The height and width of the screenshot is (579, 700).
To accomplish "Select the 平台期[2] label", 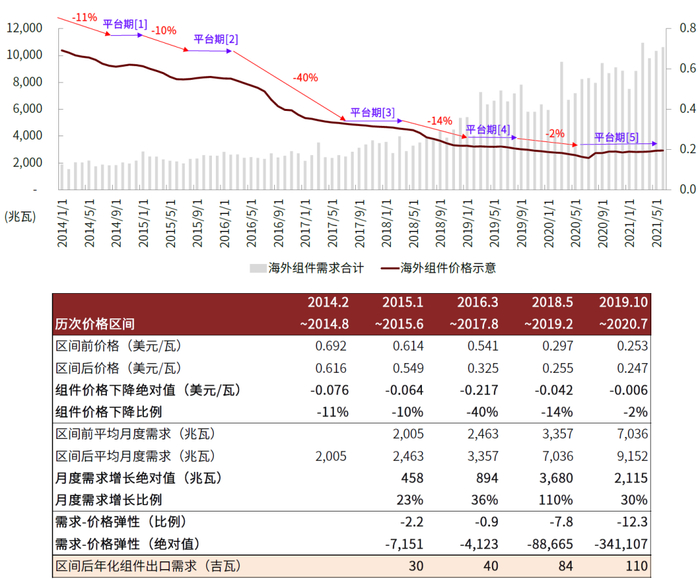I will pyautogui.click(x=216, y=39).
